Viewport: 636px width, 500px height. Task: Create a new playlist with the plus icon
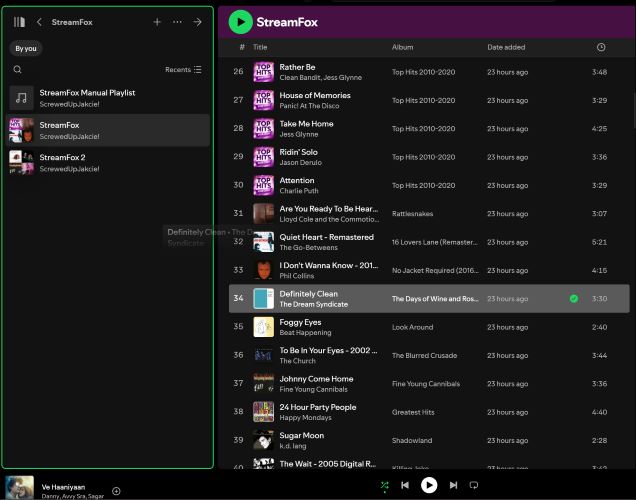point(157,22)
